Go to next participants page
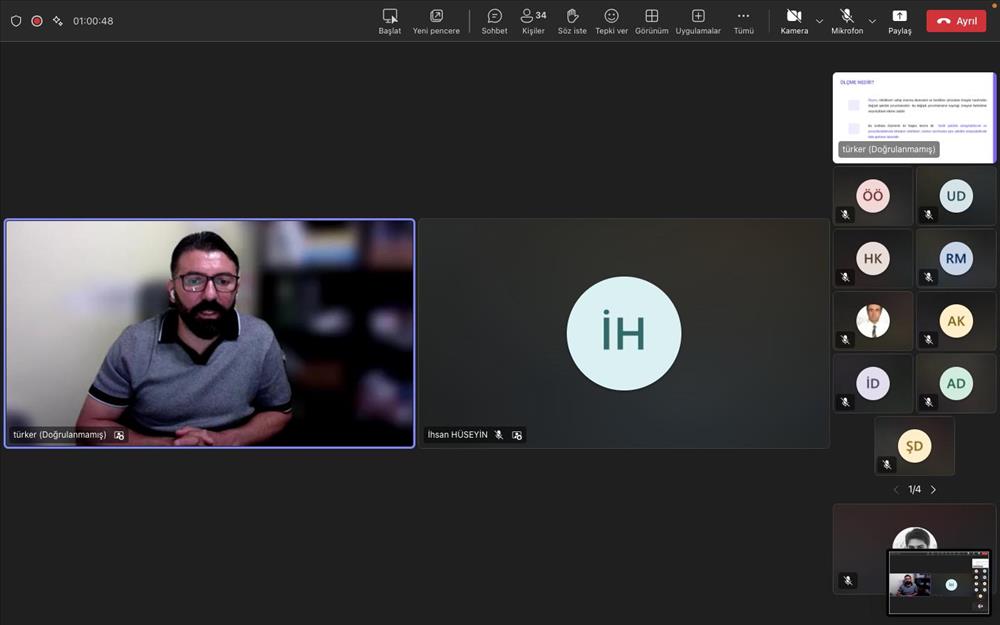This screenshot has width=1000, height=625. [934, 490]
